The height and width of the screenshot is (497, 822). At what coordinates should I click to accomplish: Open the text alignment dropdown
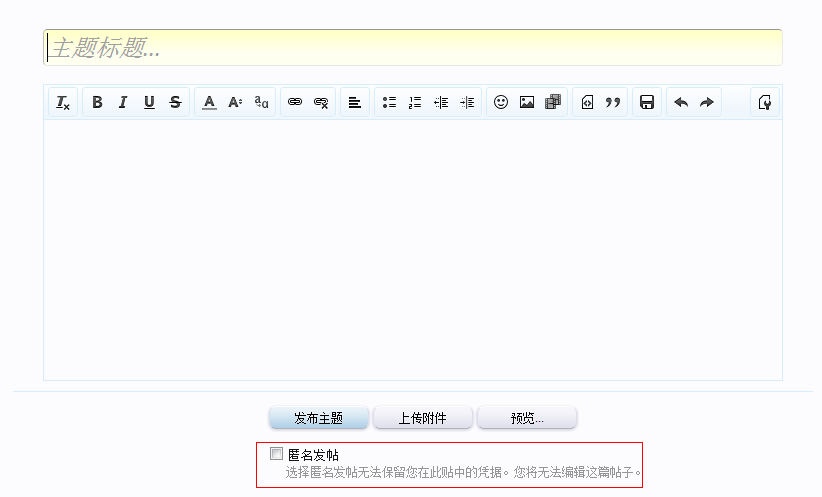pos(355,102)
